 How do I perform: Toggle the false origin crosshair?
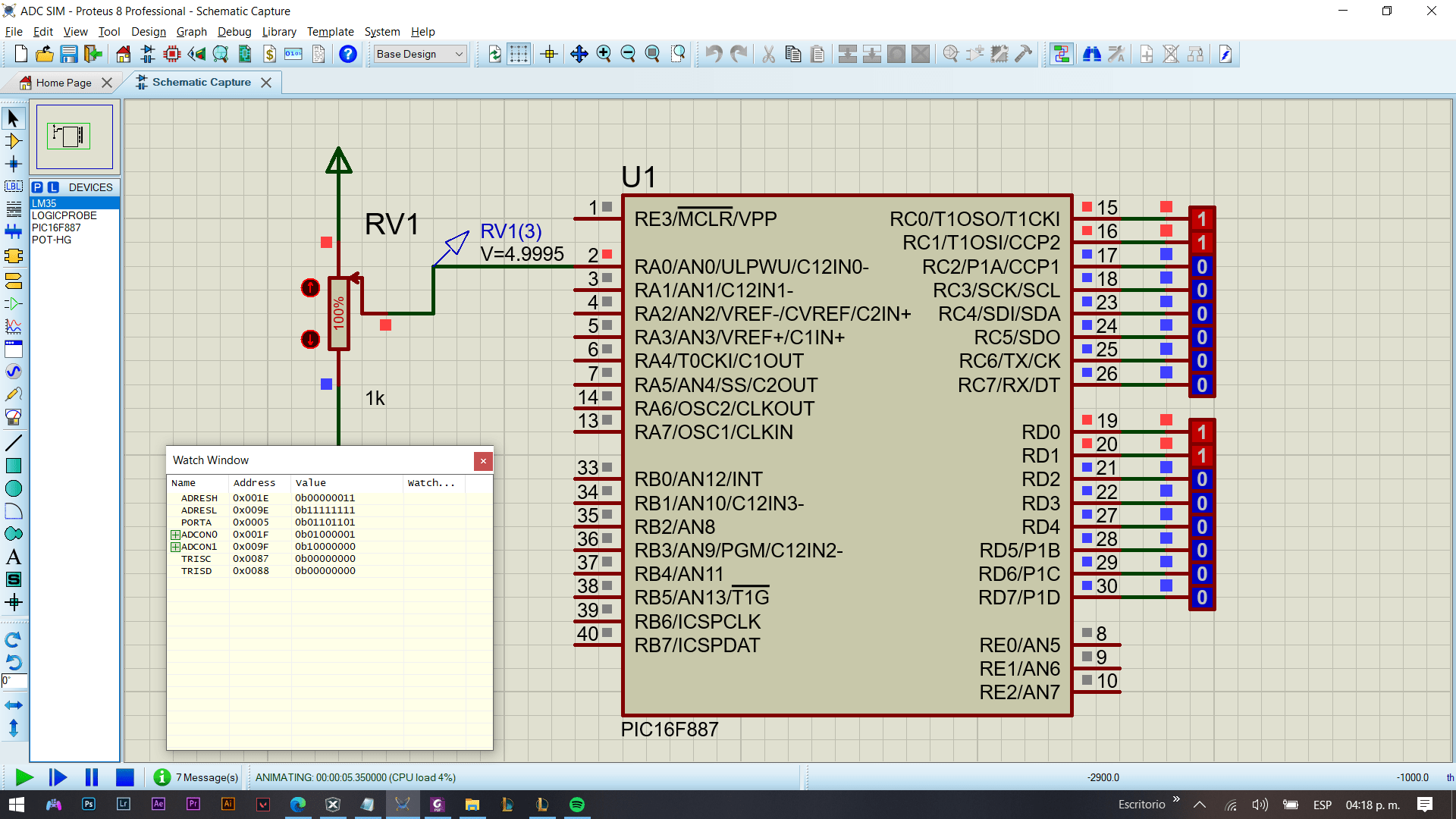click(549, 54)
